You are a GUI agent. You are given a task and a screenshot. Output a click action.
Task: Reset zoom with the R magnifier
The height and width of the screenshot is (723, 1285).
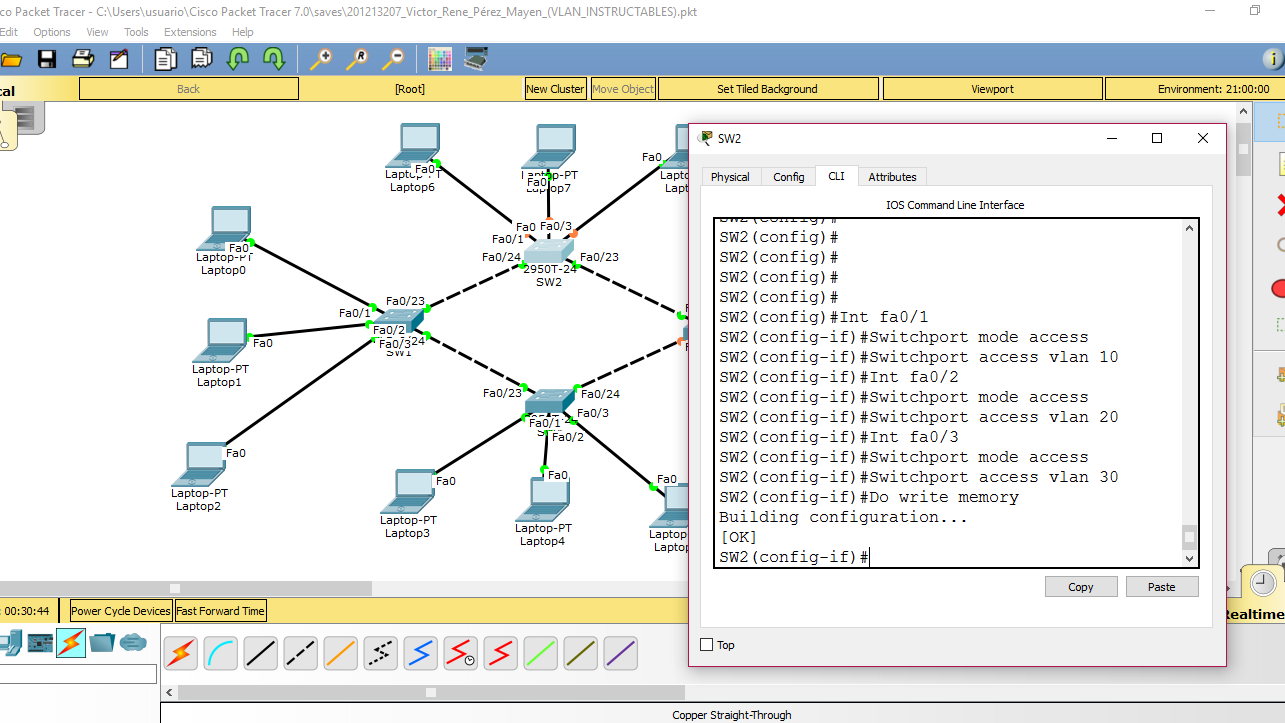[356, 59]
